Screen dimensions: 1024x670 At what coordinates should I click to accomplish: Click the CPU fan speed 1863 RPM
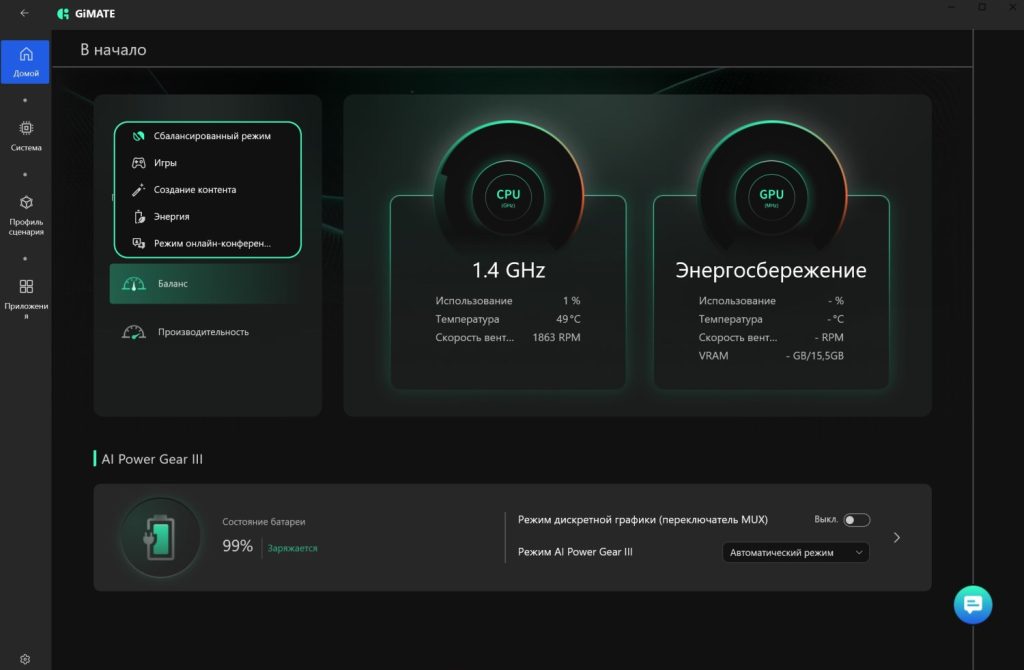(x=556, y=337)
